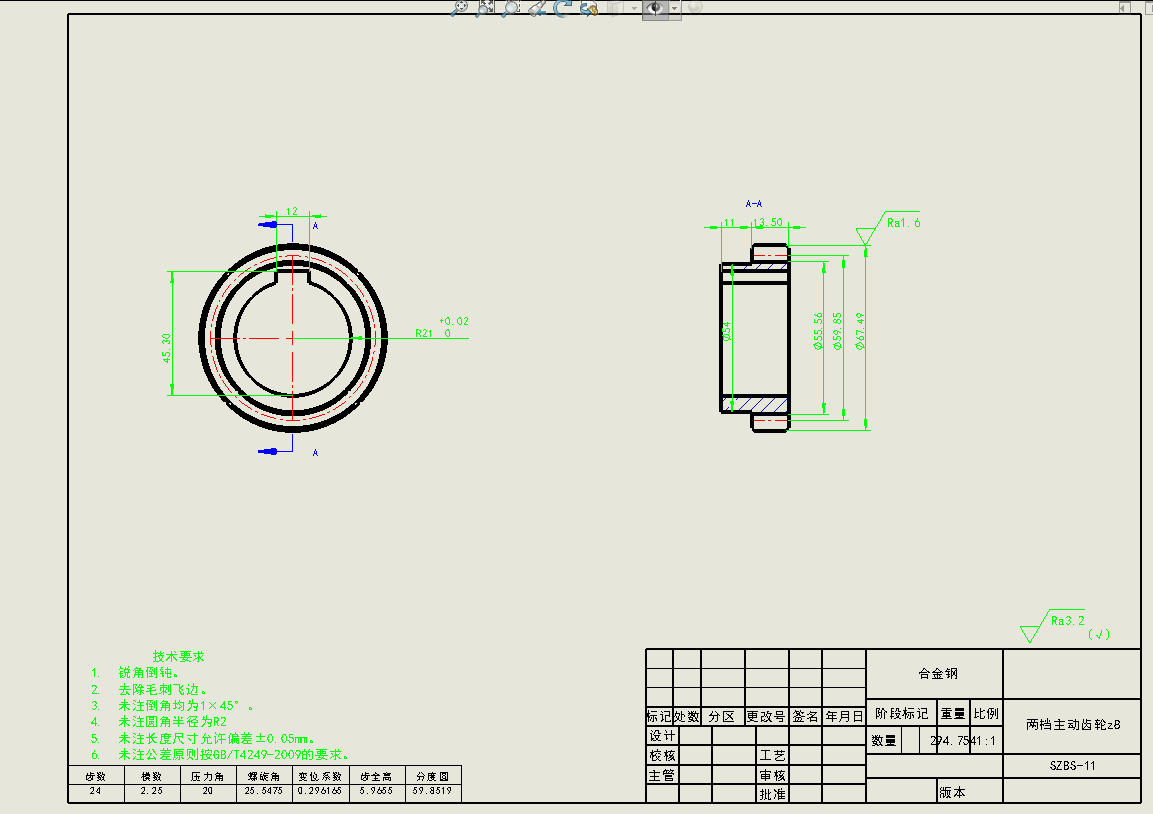This screenshot has width=1153, height=814.
Task: Select the Zoom to Area dashed-box magnifier
Action: coord(511,8)
